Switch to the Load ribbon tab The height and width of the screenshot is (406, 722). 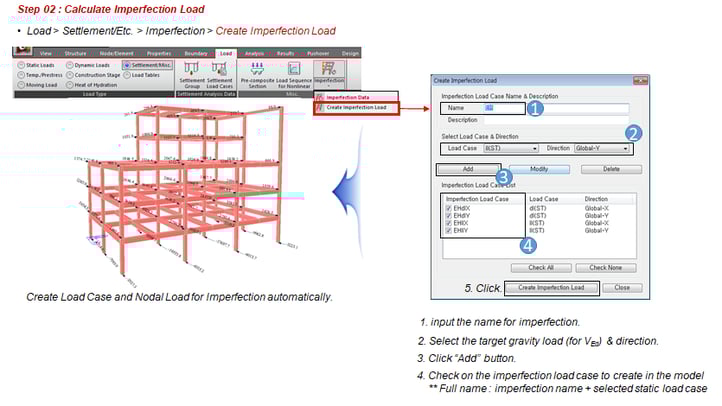(x=226, y=53)
